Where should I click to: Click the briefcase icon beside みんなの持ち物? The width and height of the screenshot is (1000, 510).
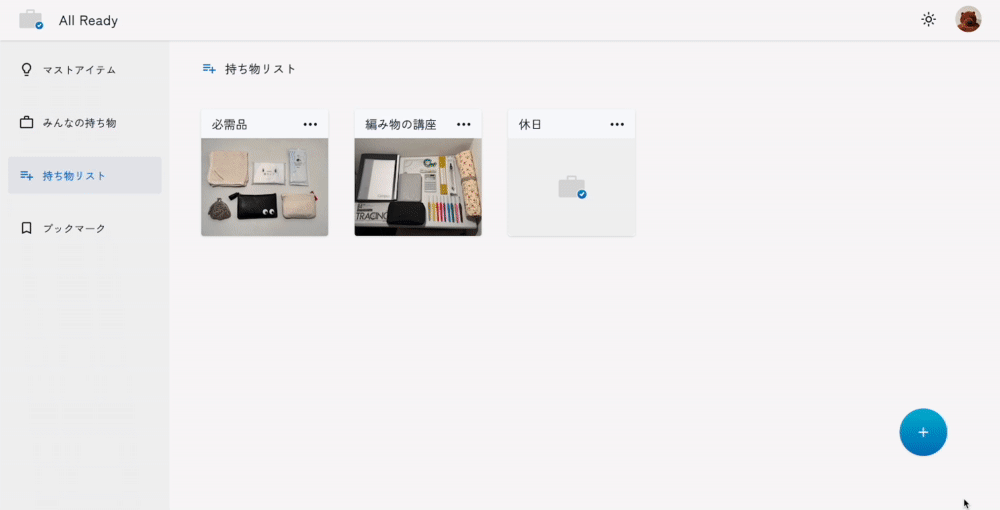click(x=26, y=122)
